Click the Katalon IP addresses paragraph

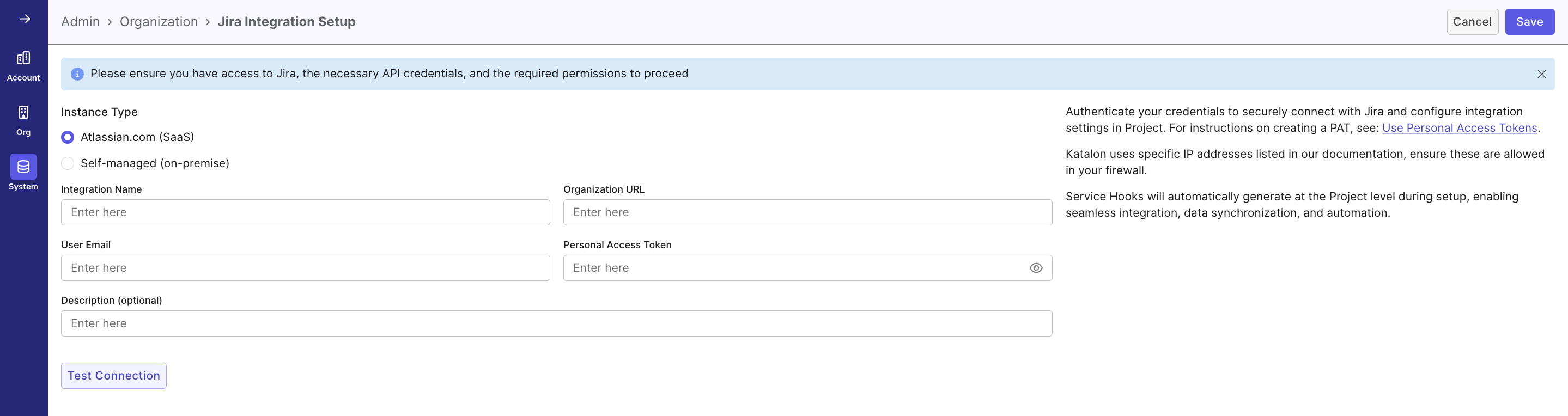(1304, 162)
